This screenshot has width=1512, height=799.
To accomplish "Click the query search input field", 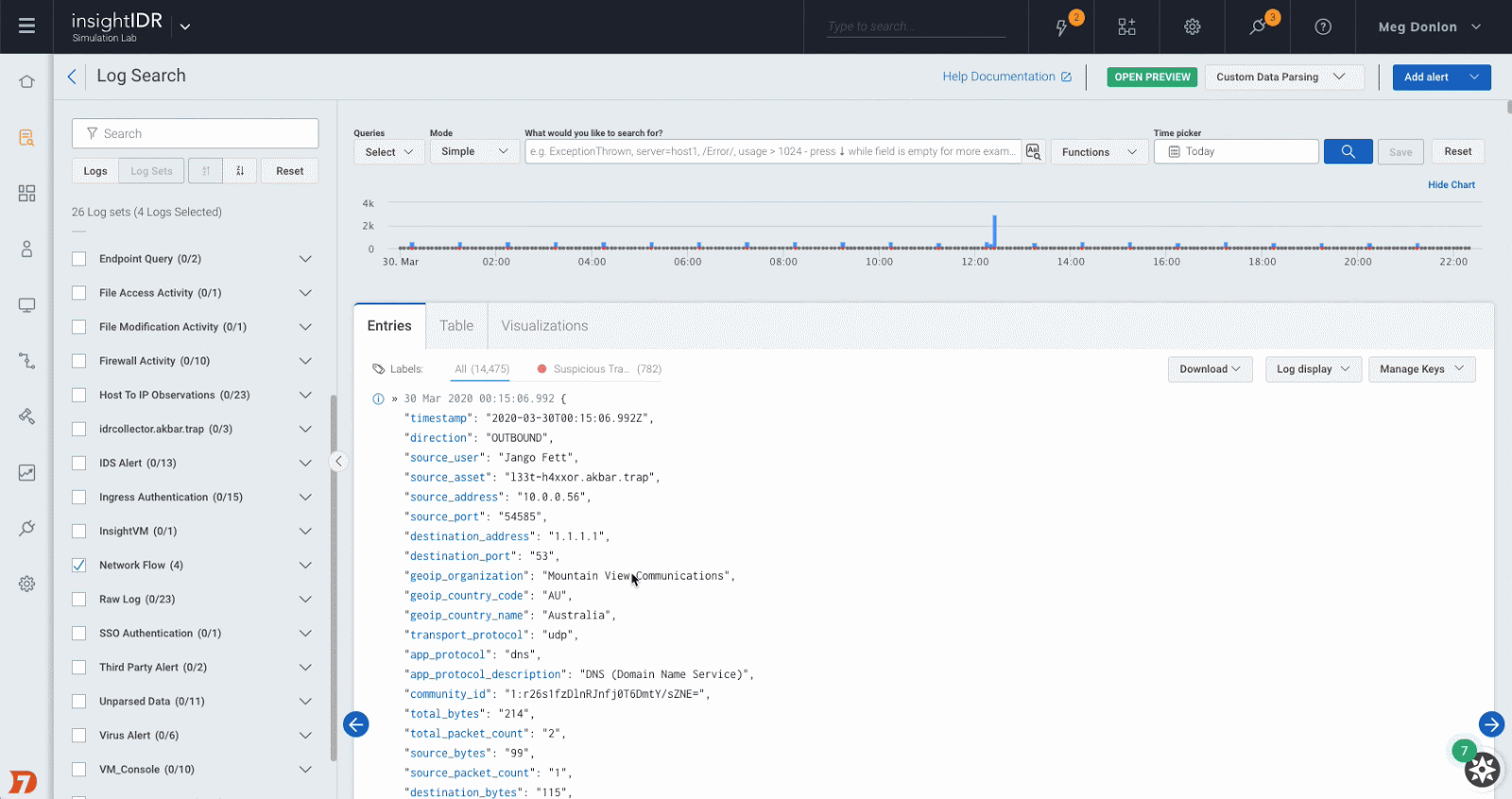I will [772, 151].
